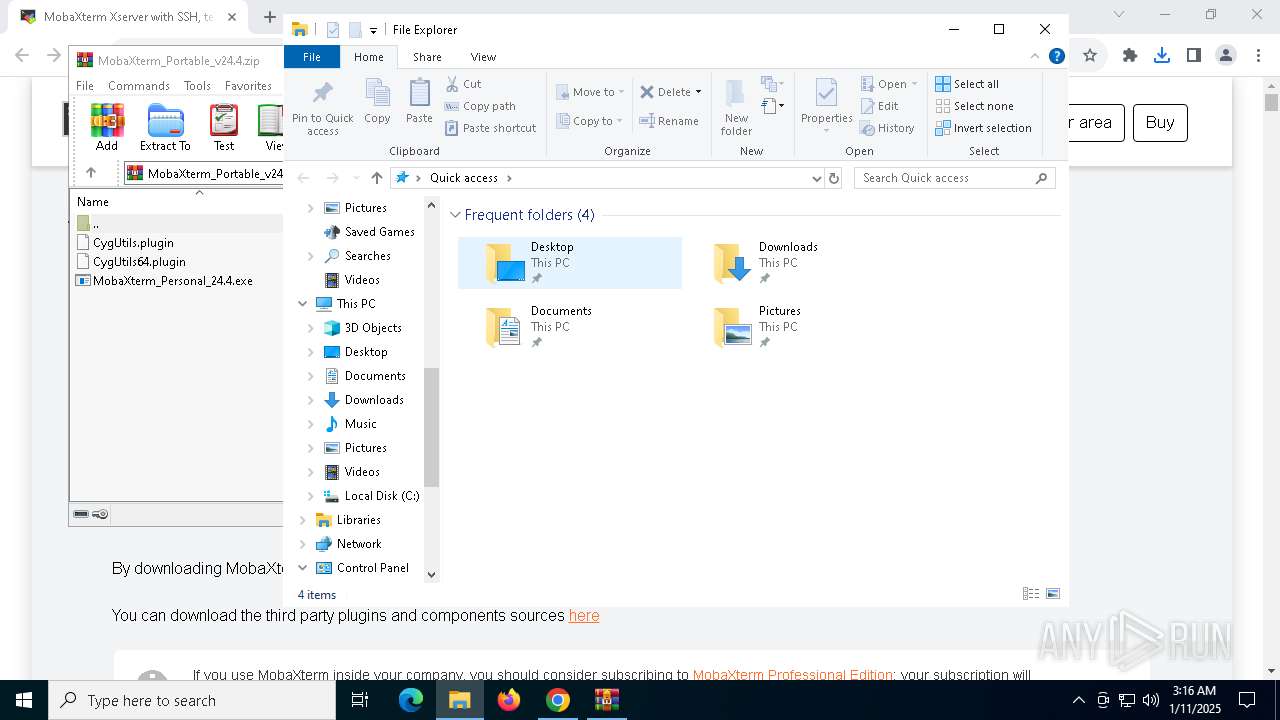
Task: Select the Downloads frequent folder
Action: point(798,263)
